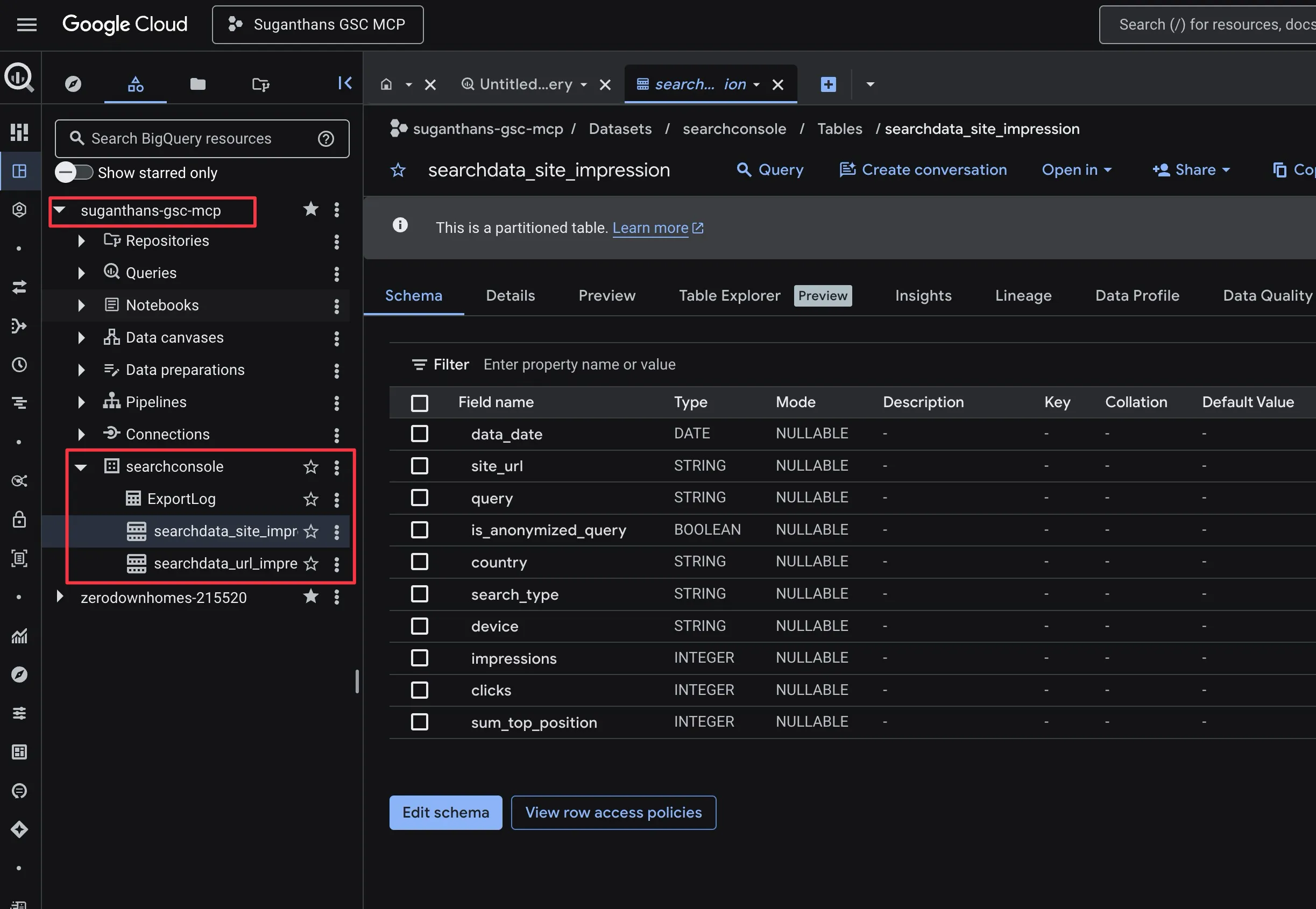Switch to the Details tab
Viewport: 1316px width, 909px height.
[510, 296]
